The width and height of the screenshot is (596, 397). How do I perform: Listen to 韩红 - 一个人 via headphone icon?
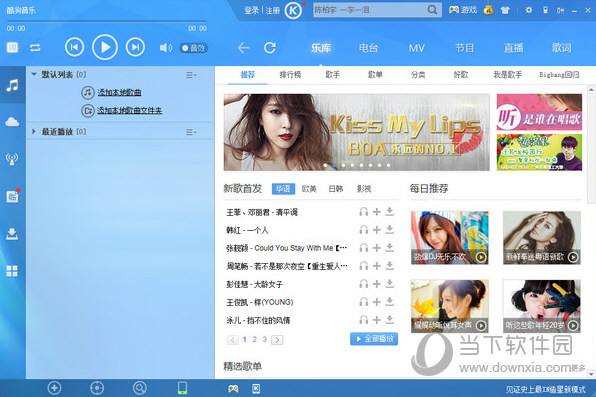(364, 230)
